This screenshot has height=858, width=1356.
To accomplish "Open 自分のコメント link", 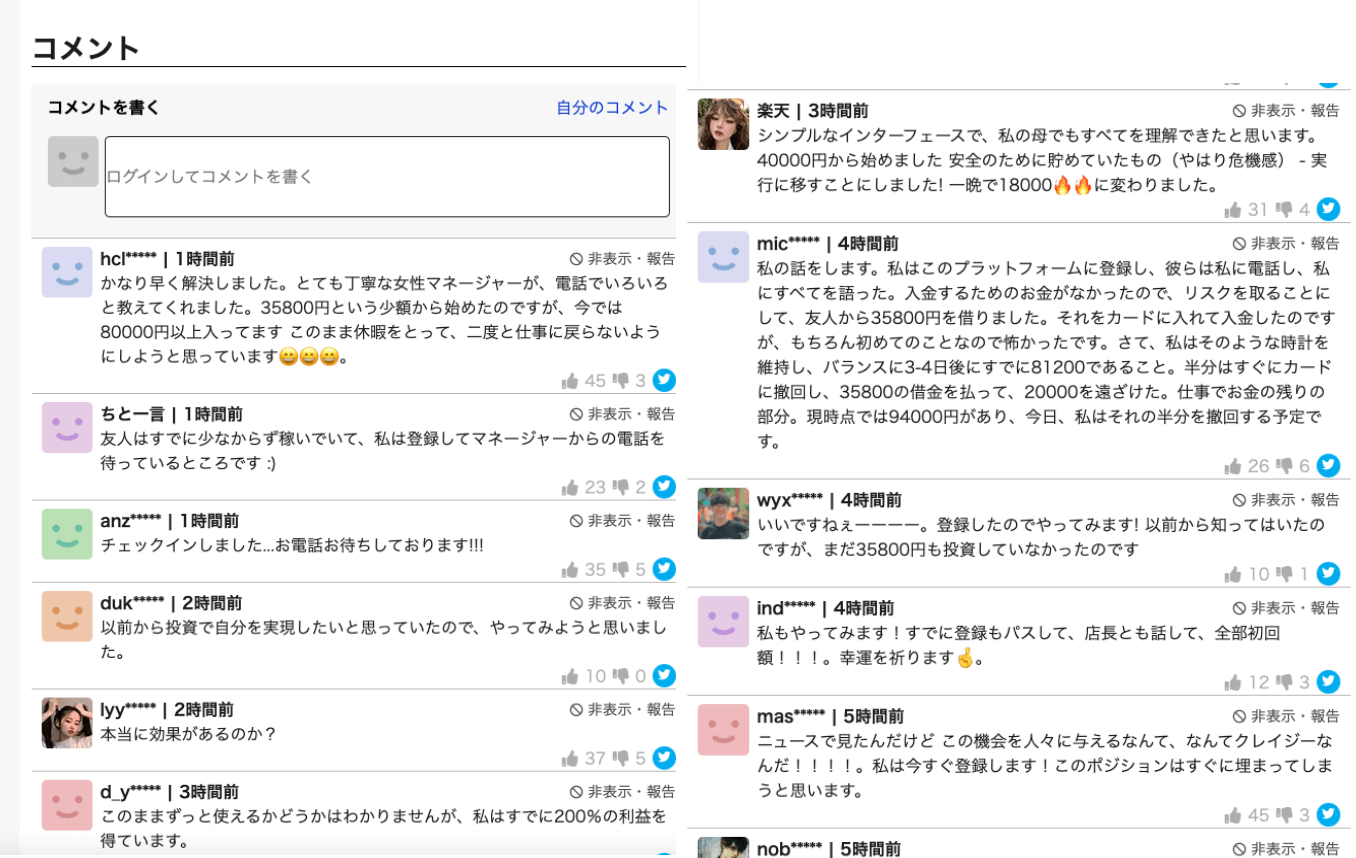I will [612, 108].
